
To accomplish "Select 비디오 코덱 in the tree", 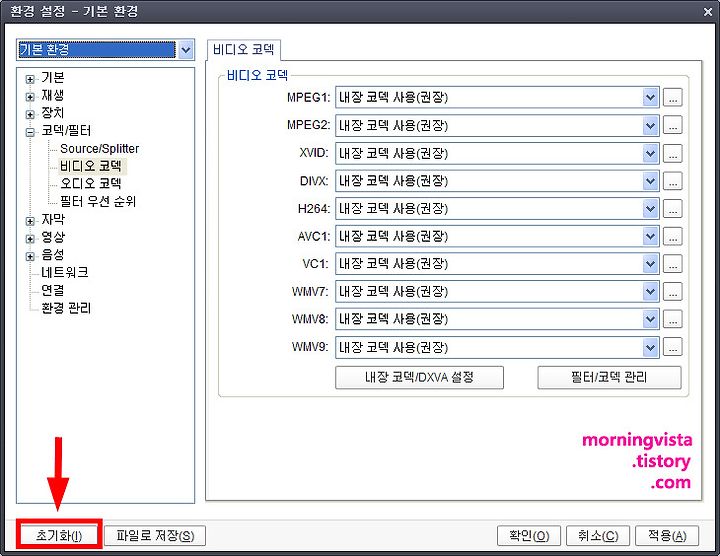I will pos(91,166).
